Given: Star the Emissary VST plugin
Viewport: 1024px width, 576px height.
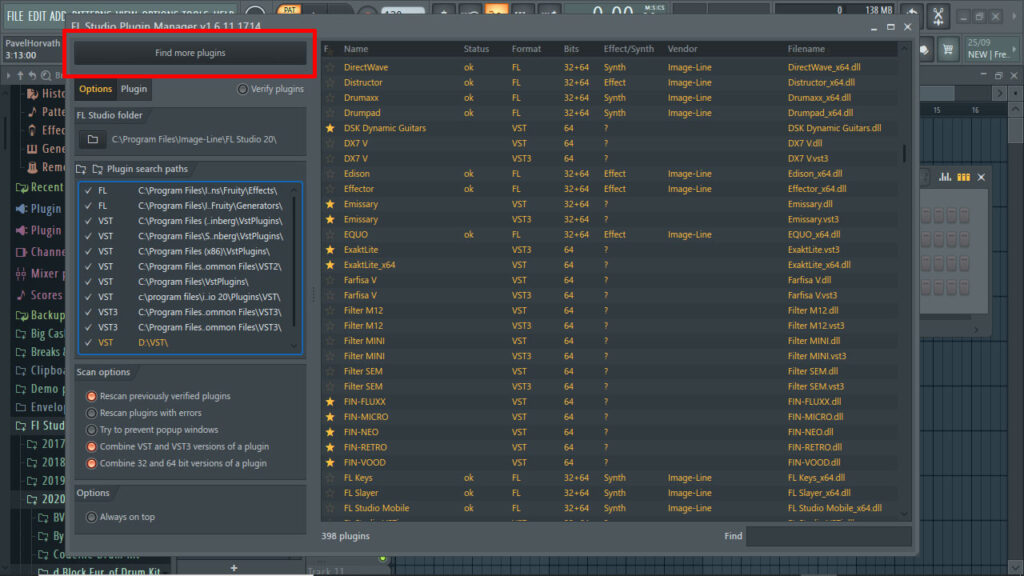Looking at the screenshot, I should point(331,203).
